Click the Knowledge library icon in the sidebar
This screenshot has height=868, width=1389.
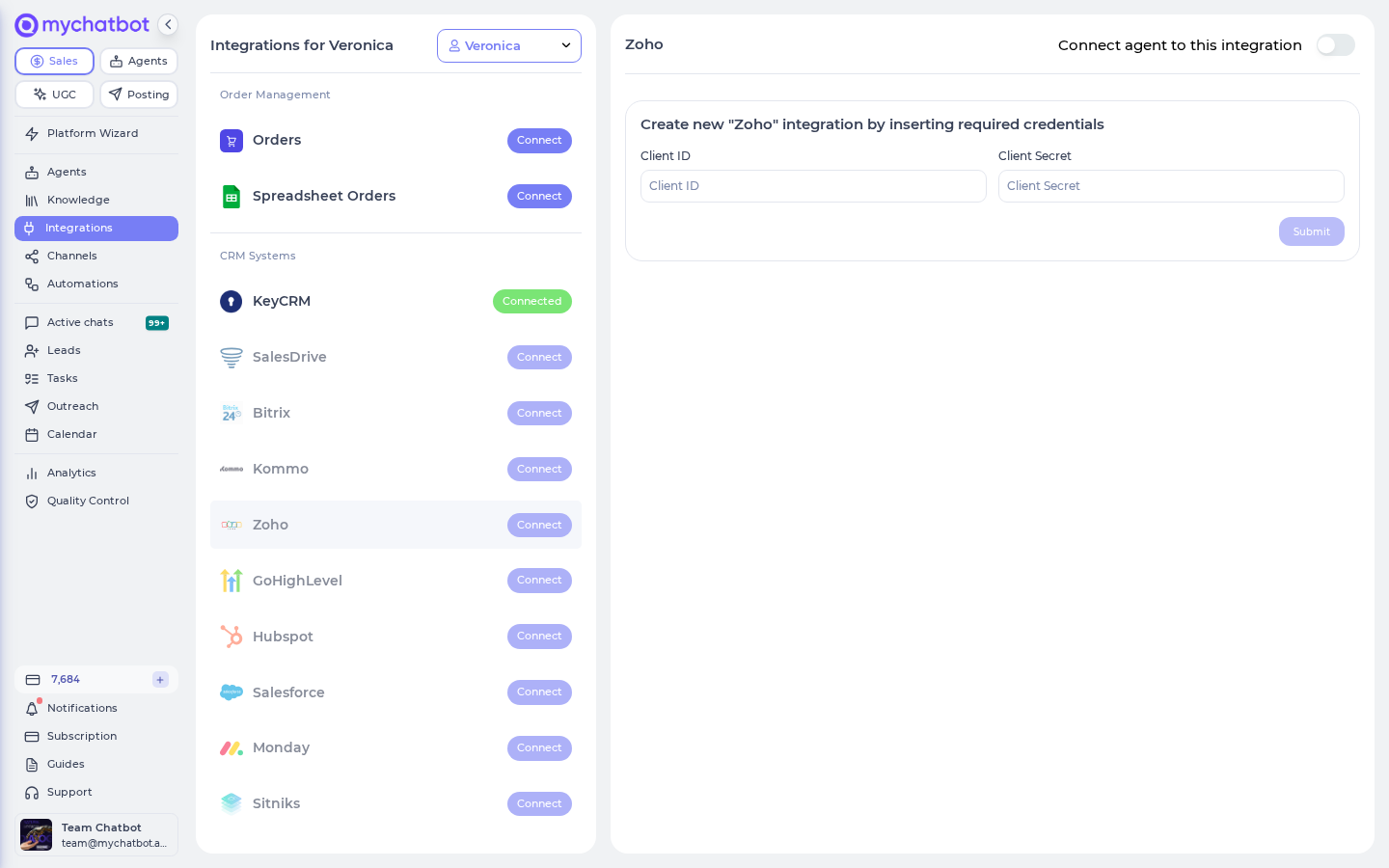pos(32,201)
